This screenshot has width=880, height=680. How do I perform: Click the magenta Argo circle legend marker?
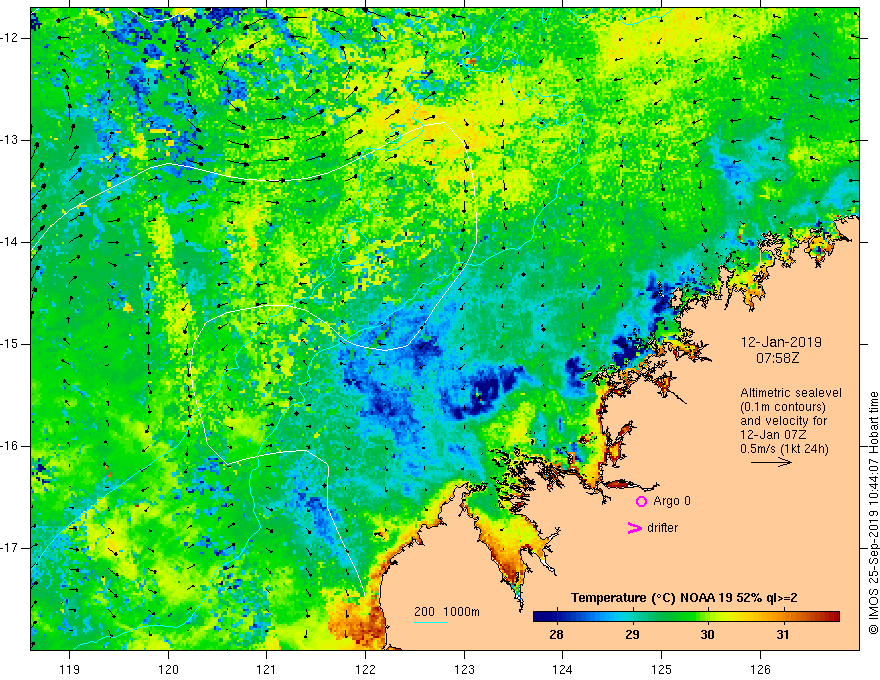[x=641, y=501]
